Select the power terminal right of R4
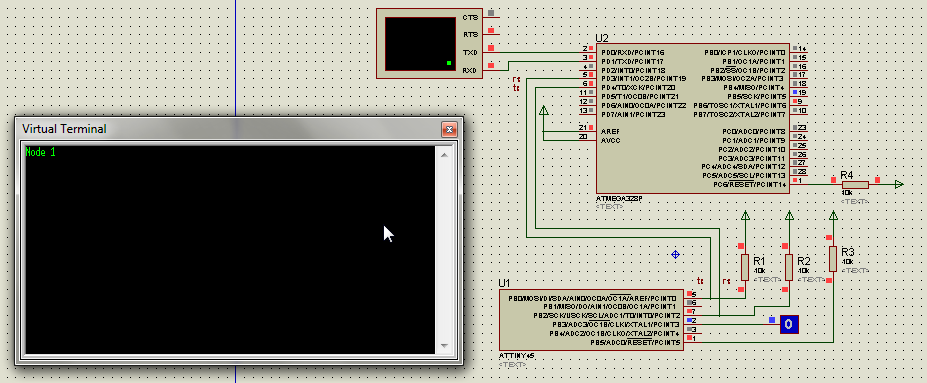The height and width of the screenshot is (383, 927). [899, 185]
